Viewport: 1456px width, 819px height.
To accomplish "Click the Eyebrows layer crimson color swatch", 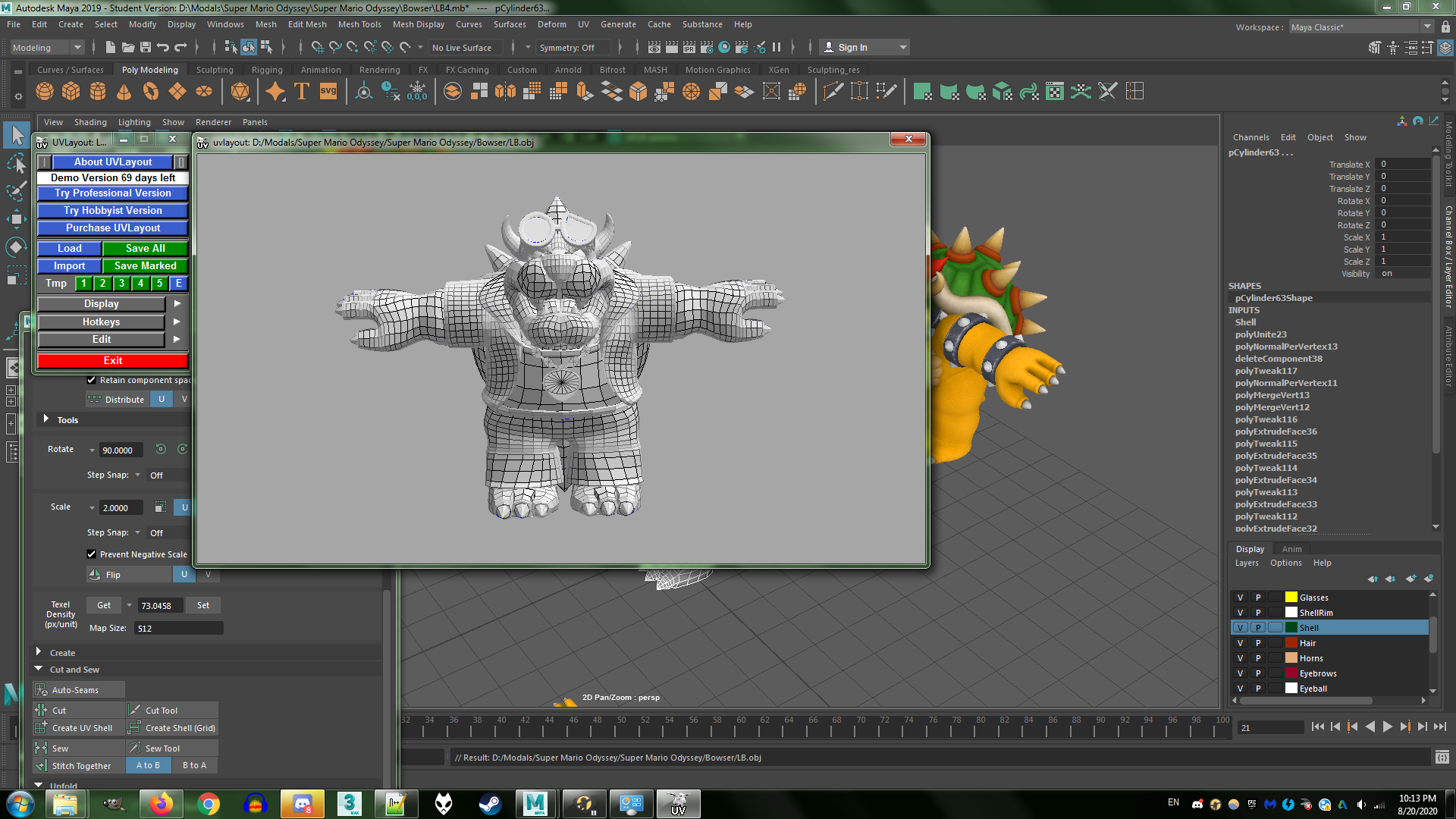I will coord(1291,673).
